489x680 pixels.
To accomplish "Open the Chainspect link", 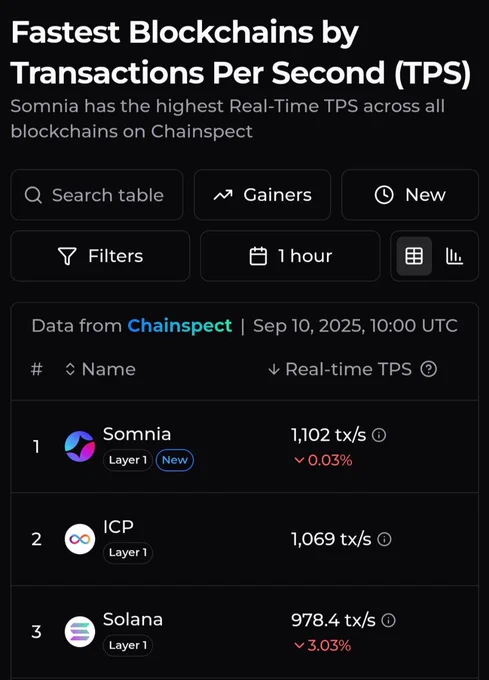I will 179,326.
